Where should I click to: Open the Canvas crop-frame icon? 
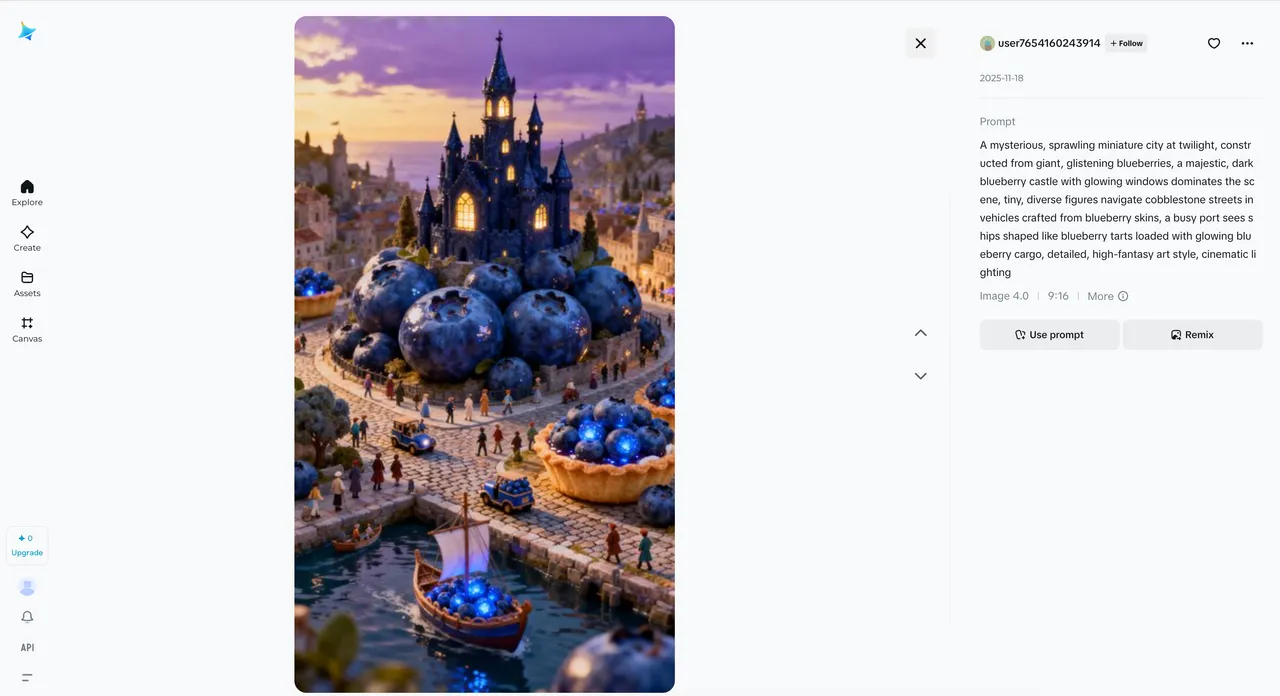tap(27, 323)
